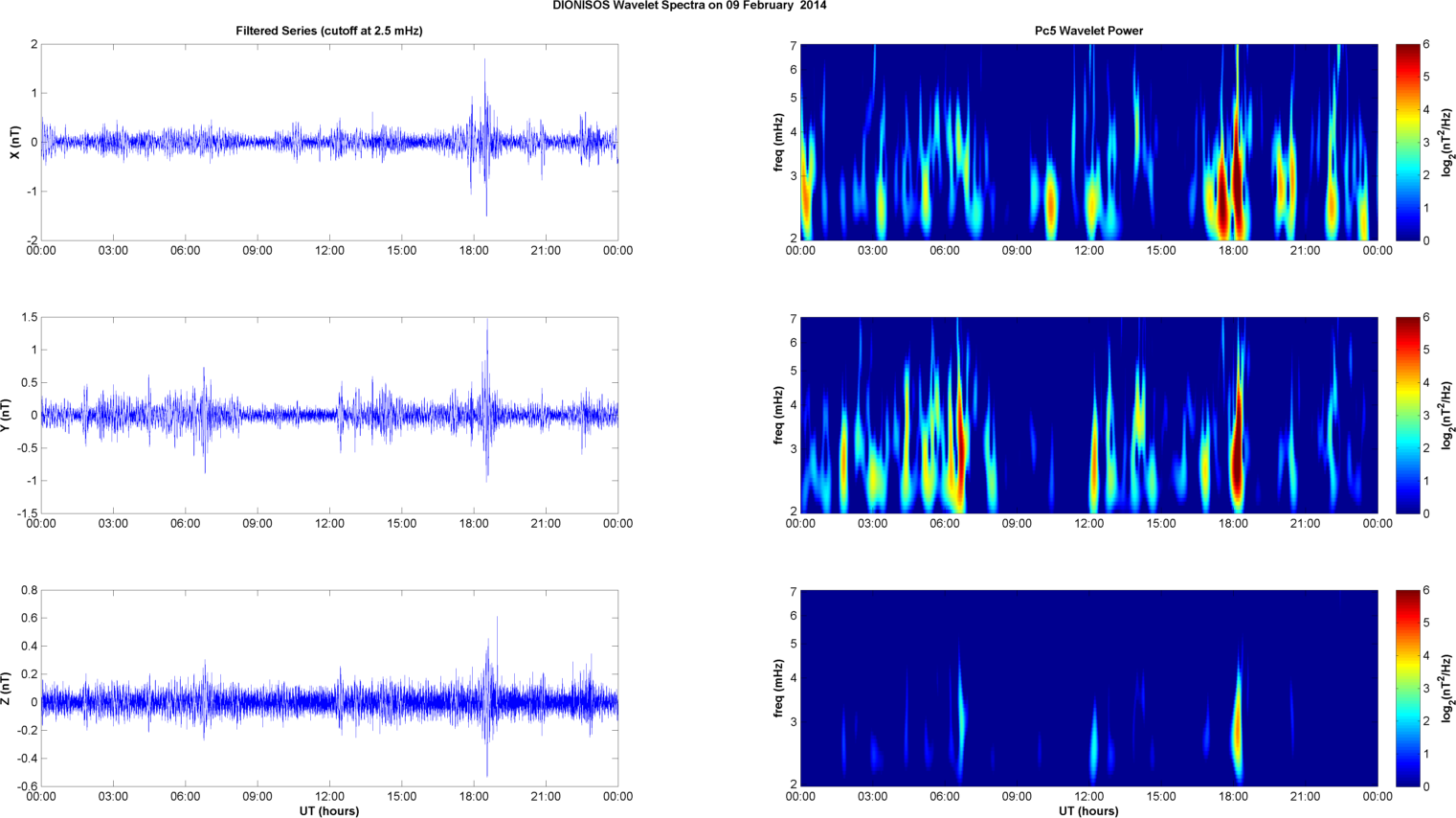Select the 'Pc5 Wavelet Power' heading
This screenshot has width=1456, height=818.
click(1088, 31)
